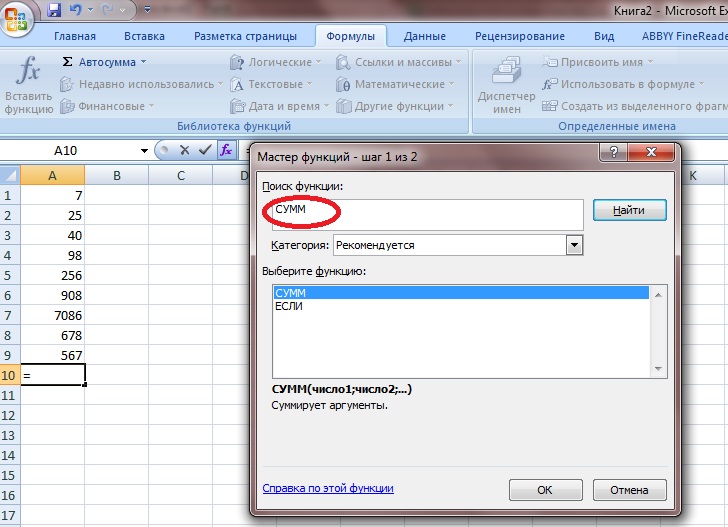Select cell containing 7086
The image size is (728, 527).
coord(52,315)
